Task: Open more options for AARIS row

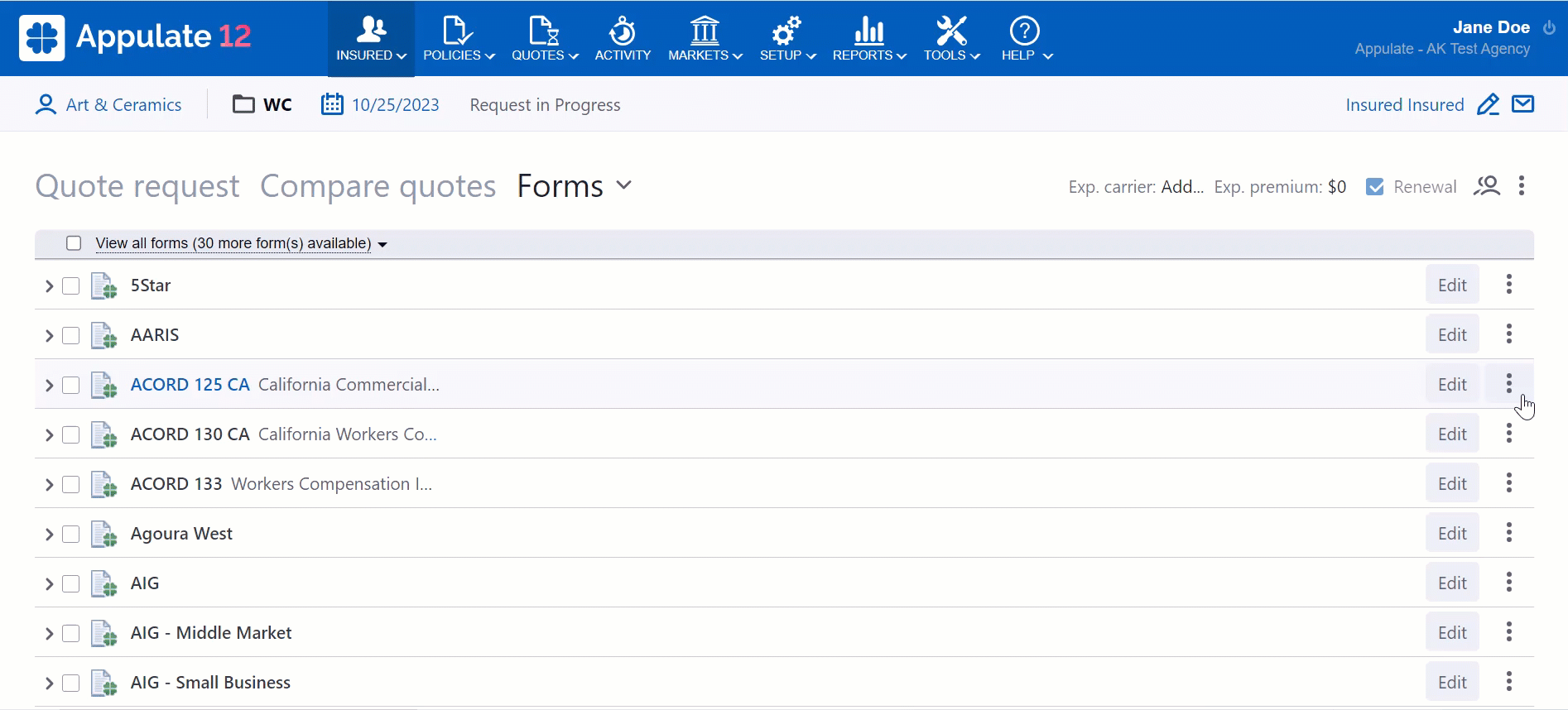Action: (1509, 334)
